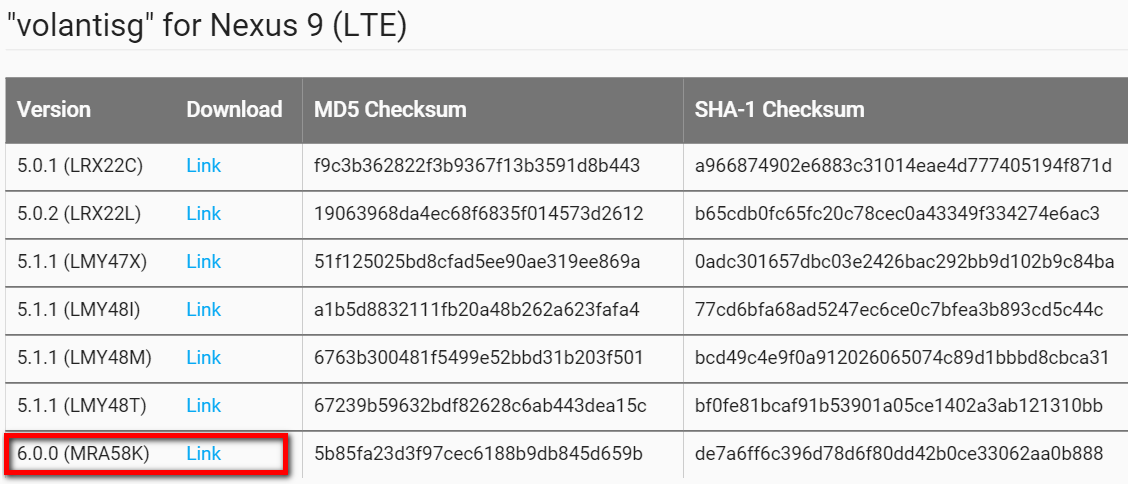Open the download Link for 5.1.1 (LMY48M)
Image resolution: width=1128 pixels, height=484 pixels.
coord(204,357)
